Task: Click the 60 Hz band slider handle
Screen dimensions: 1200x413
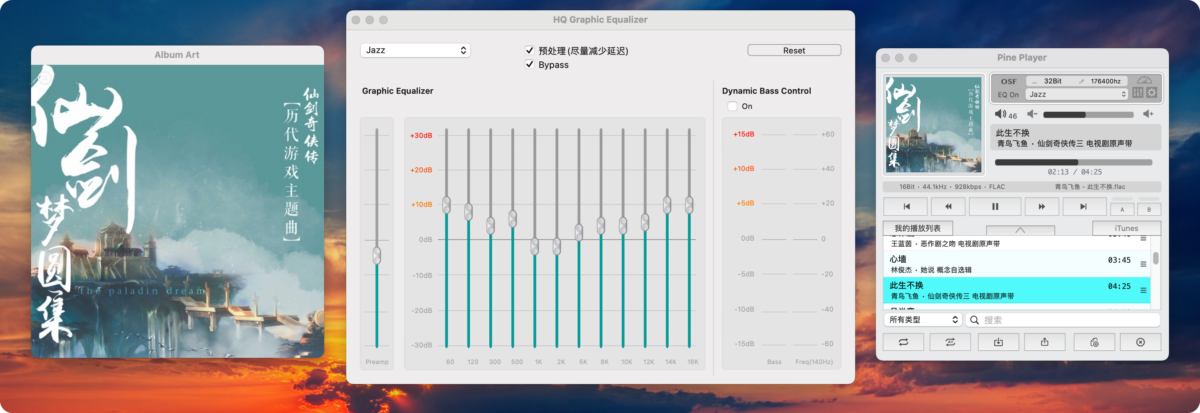Action: pyautogui.click(x=447, y=205)
